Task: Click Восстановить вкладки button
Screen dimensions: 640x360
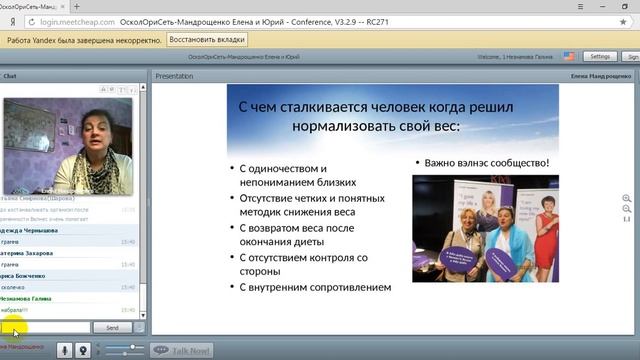Action: pos(207,40)
